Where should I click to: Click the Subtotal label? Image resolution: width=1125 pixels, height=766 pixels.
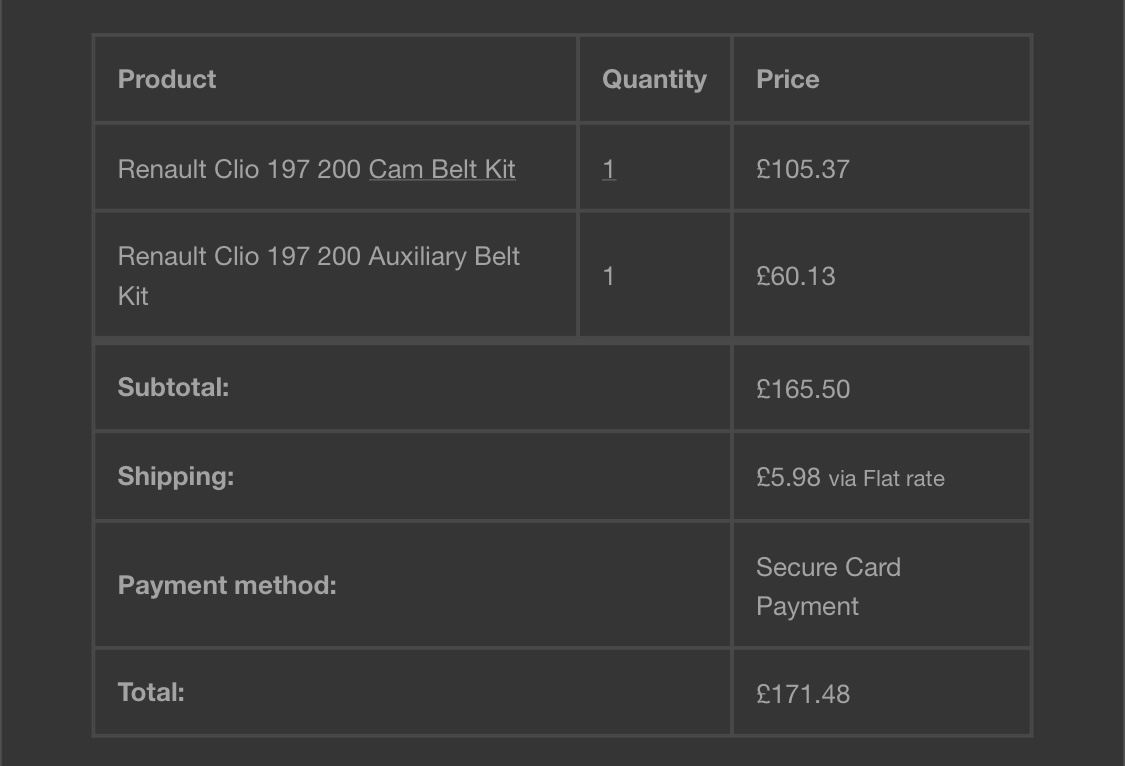coord(173,387)
